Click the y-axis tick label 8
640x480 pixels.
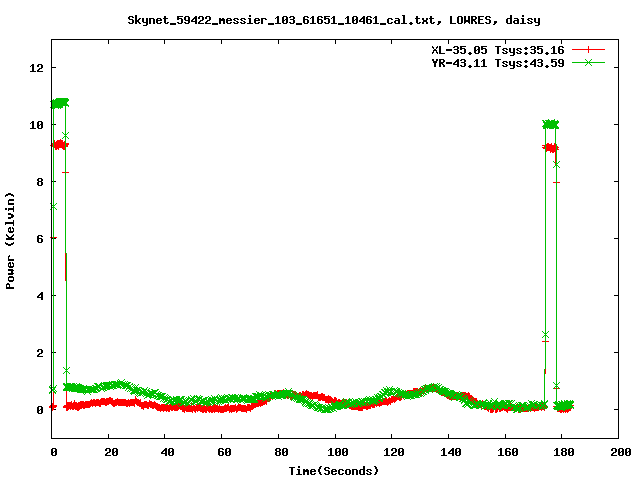tap(40, 182)
